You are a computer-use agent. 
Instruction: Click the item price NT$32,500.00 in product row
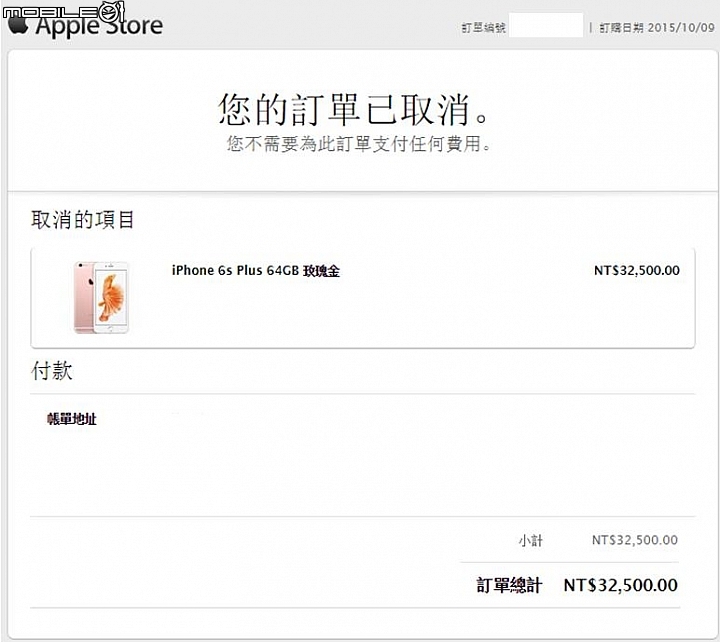click(636, 270)
